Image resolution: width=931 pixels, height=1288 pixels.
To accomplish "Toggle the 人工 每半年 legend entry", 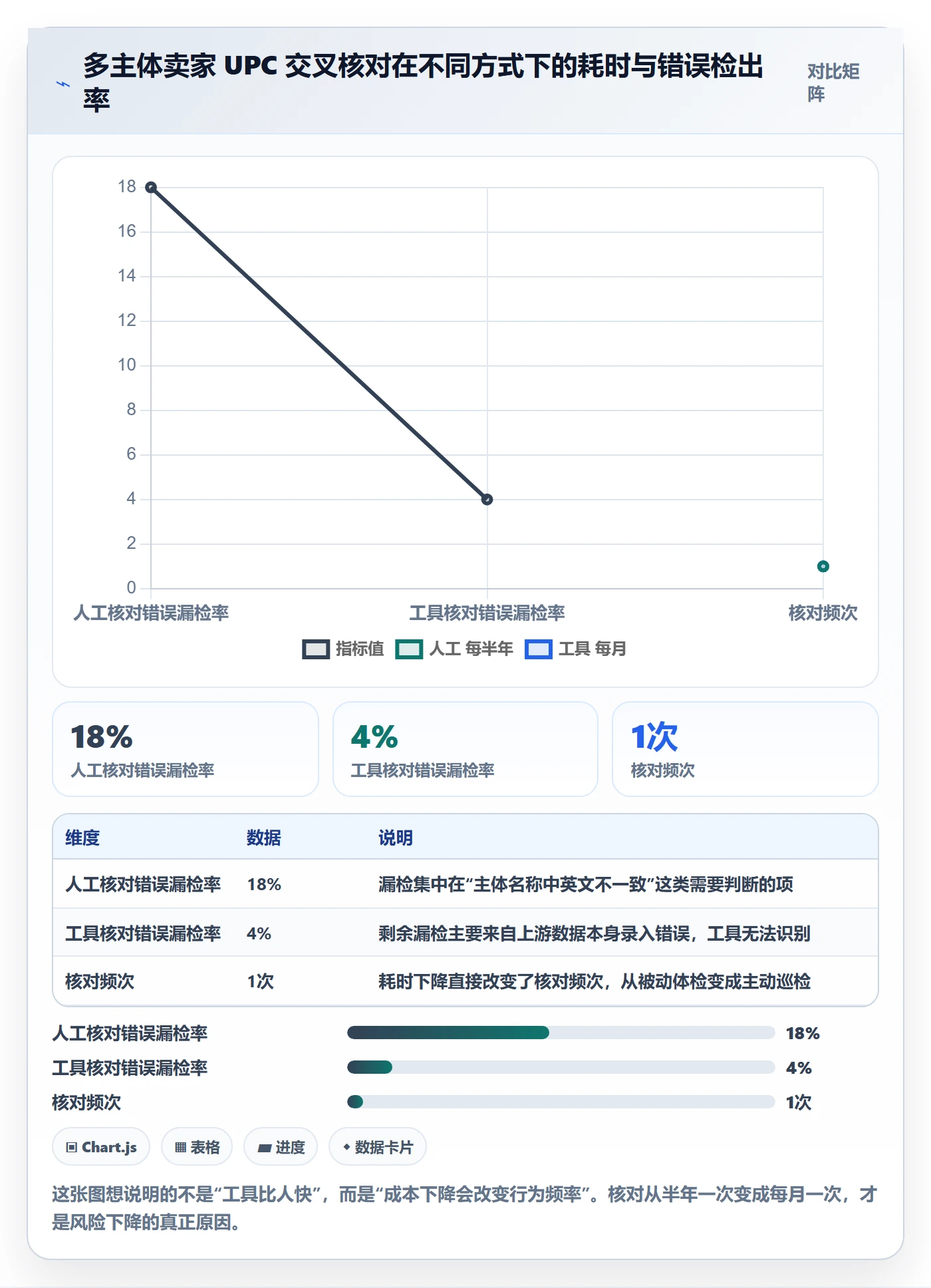I will coord(454,649).
